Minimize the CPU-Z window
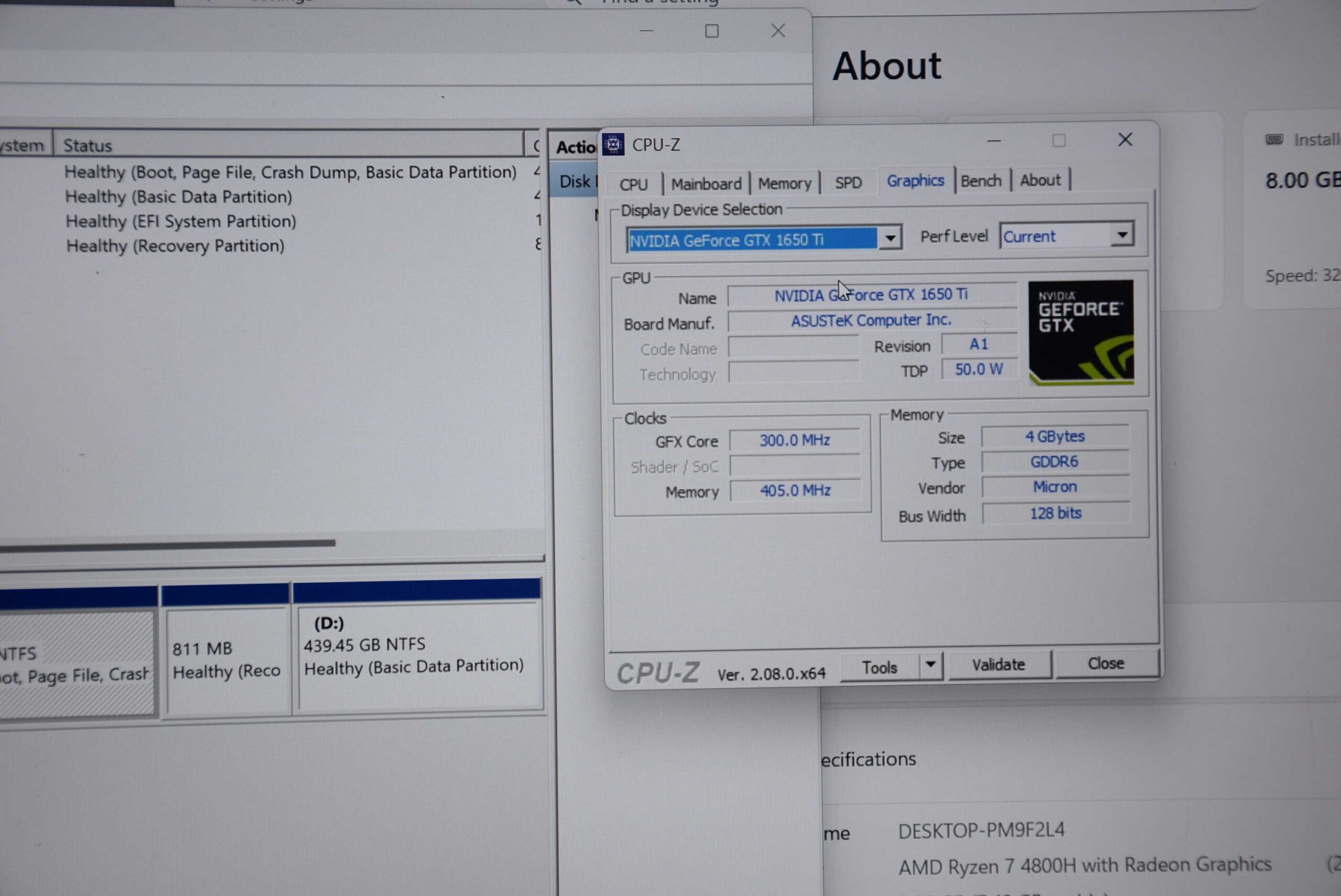Image resolution: width=1341 pixels, height=896 pixels. 994,140
